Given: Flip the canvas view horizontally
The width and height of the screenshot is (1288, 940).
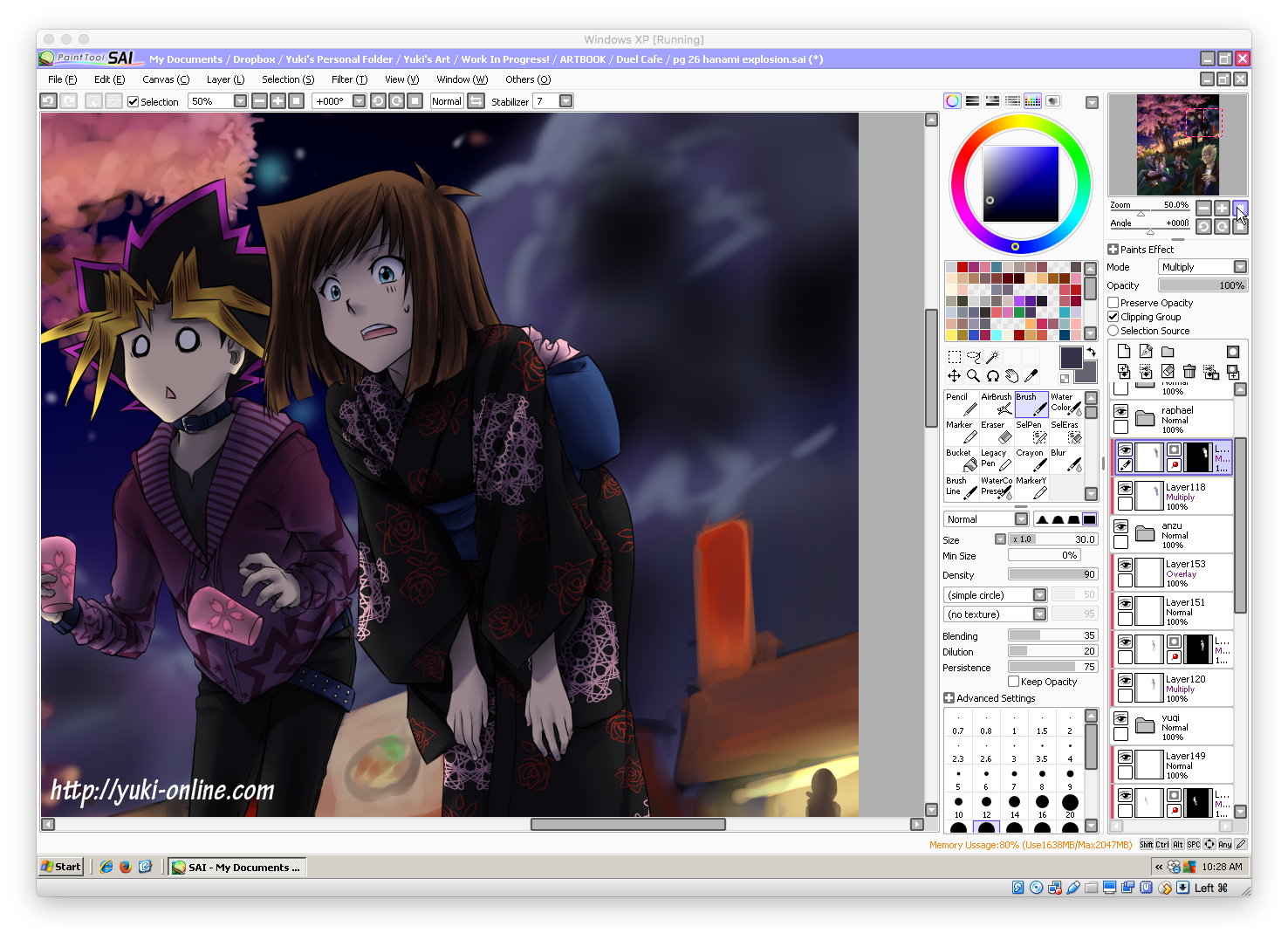Looking at the screenshot, I should [x=476, y=101].
